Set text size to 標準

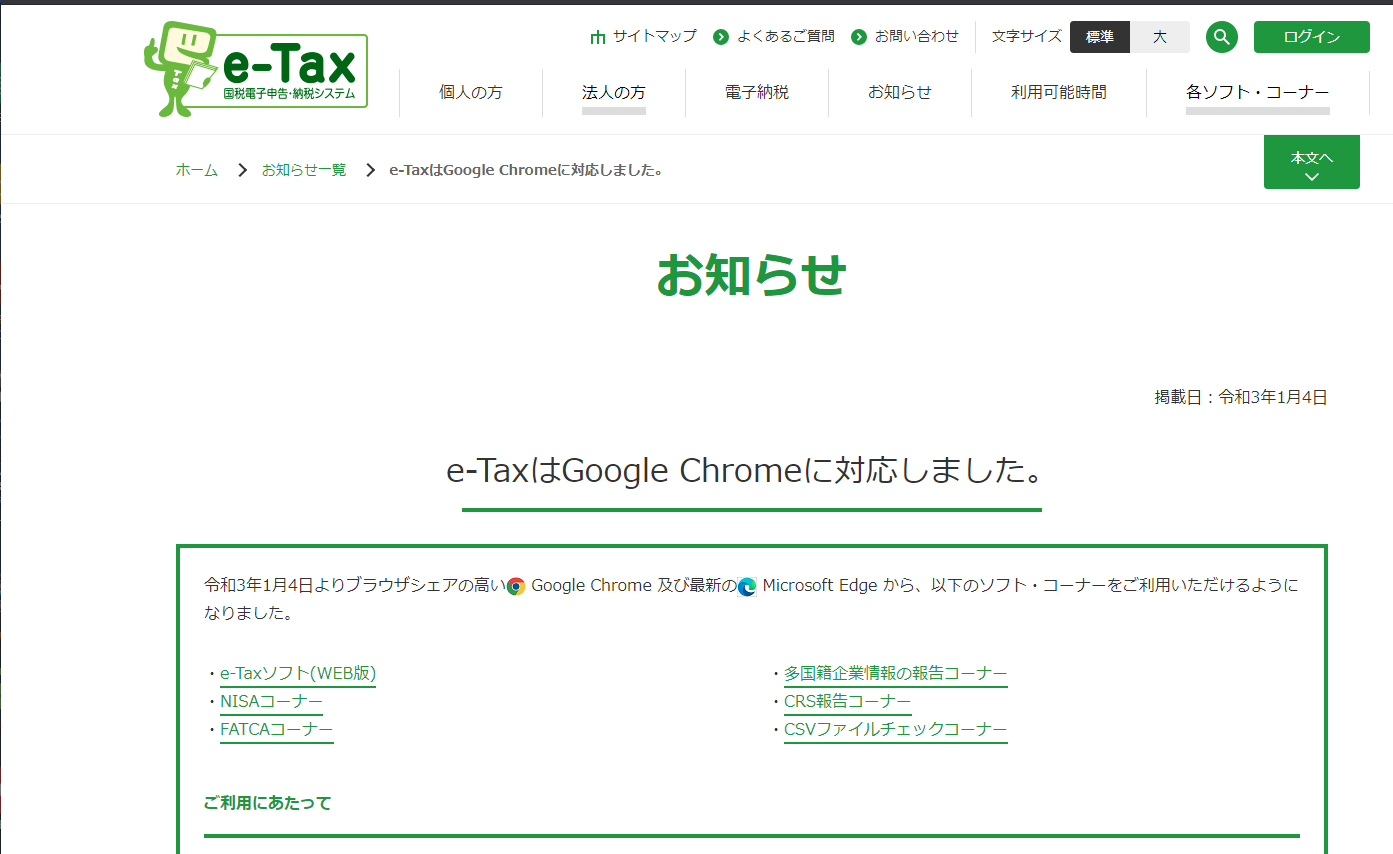click(1100, 37)
